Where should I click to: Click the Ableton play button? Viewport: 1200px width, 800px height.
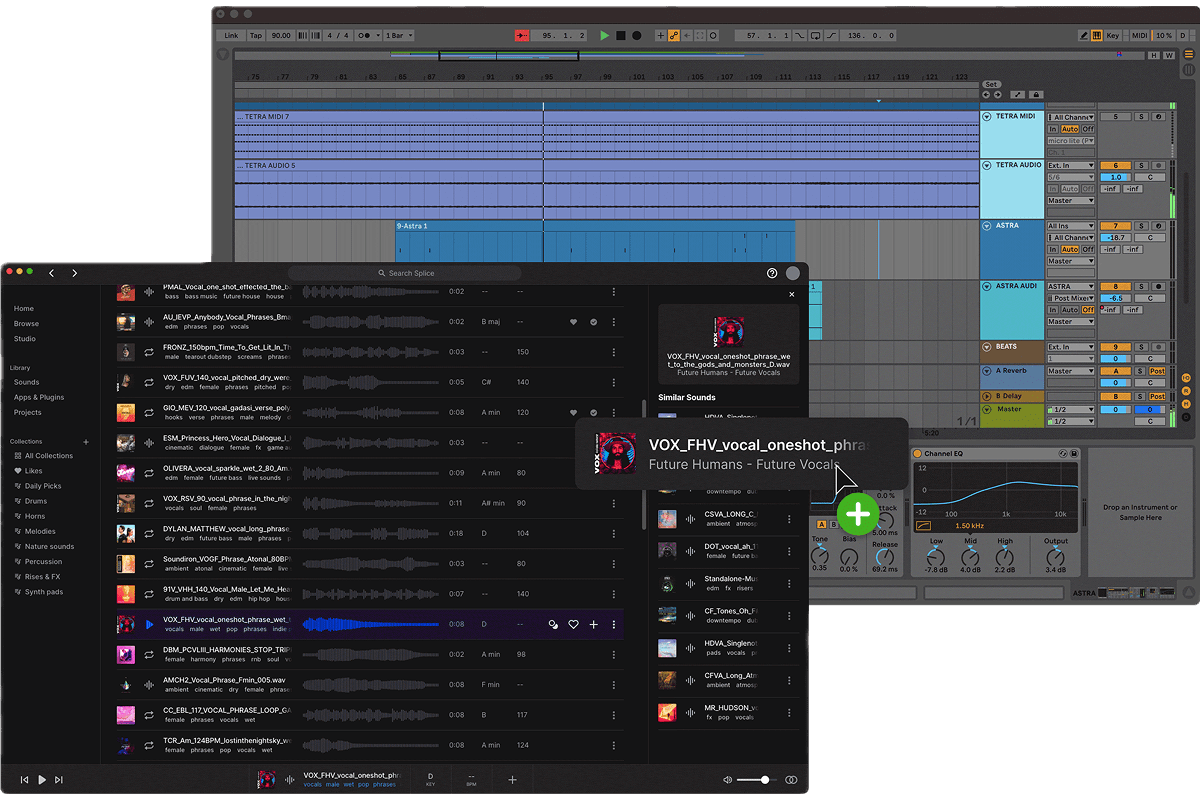[x=605, y=35]
